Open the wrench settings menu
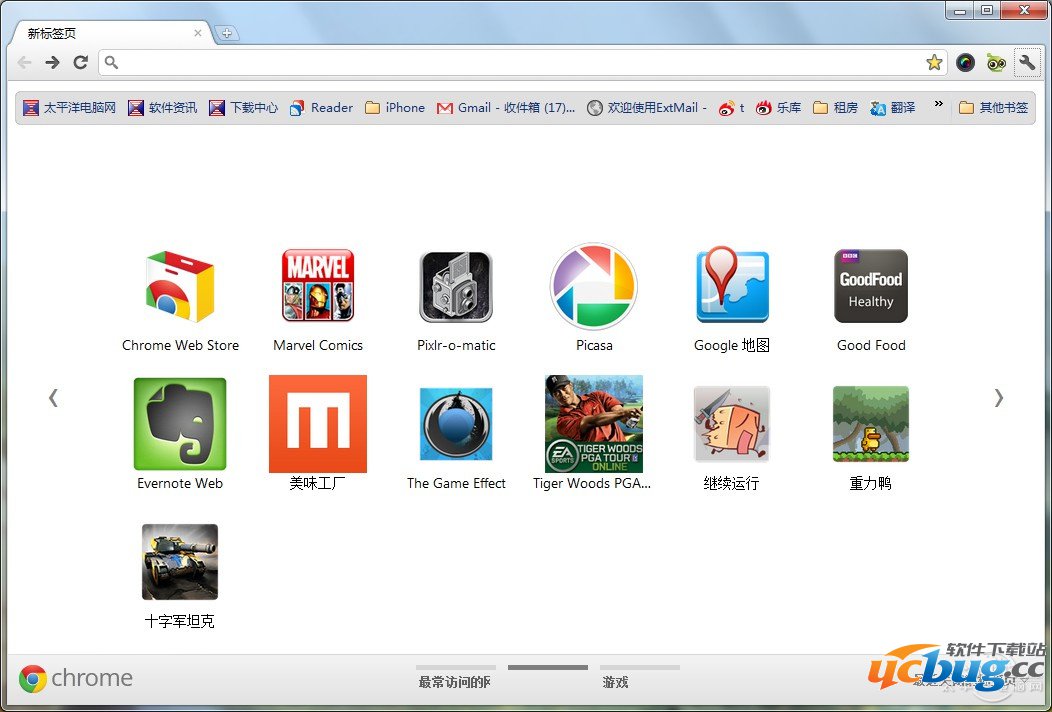Viewport: 1052px width, 712px height. [x=1027, y=63]
